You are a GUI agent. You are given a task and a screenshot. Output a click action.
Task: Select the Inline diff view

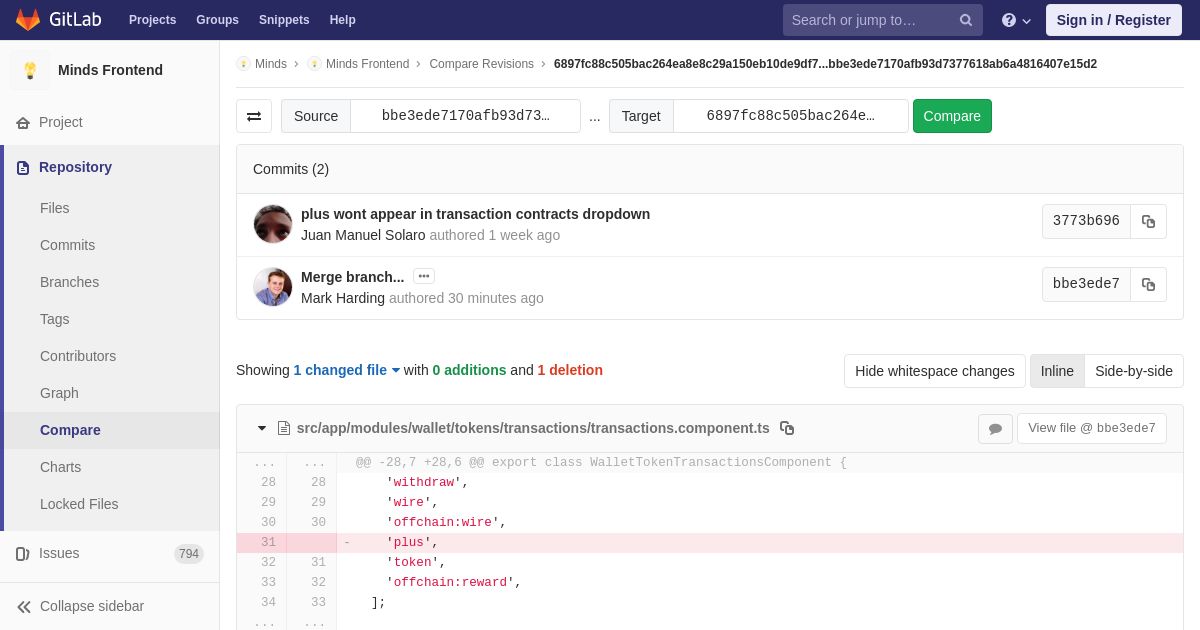click(1057, 371)
